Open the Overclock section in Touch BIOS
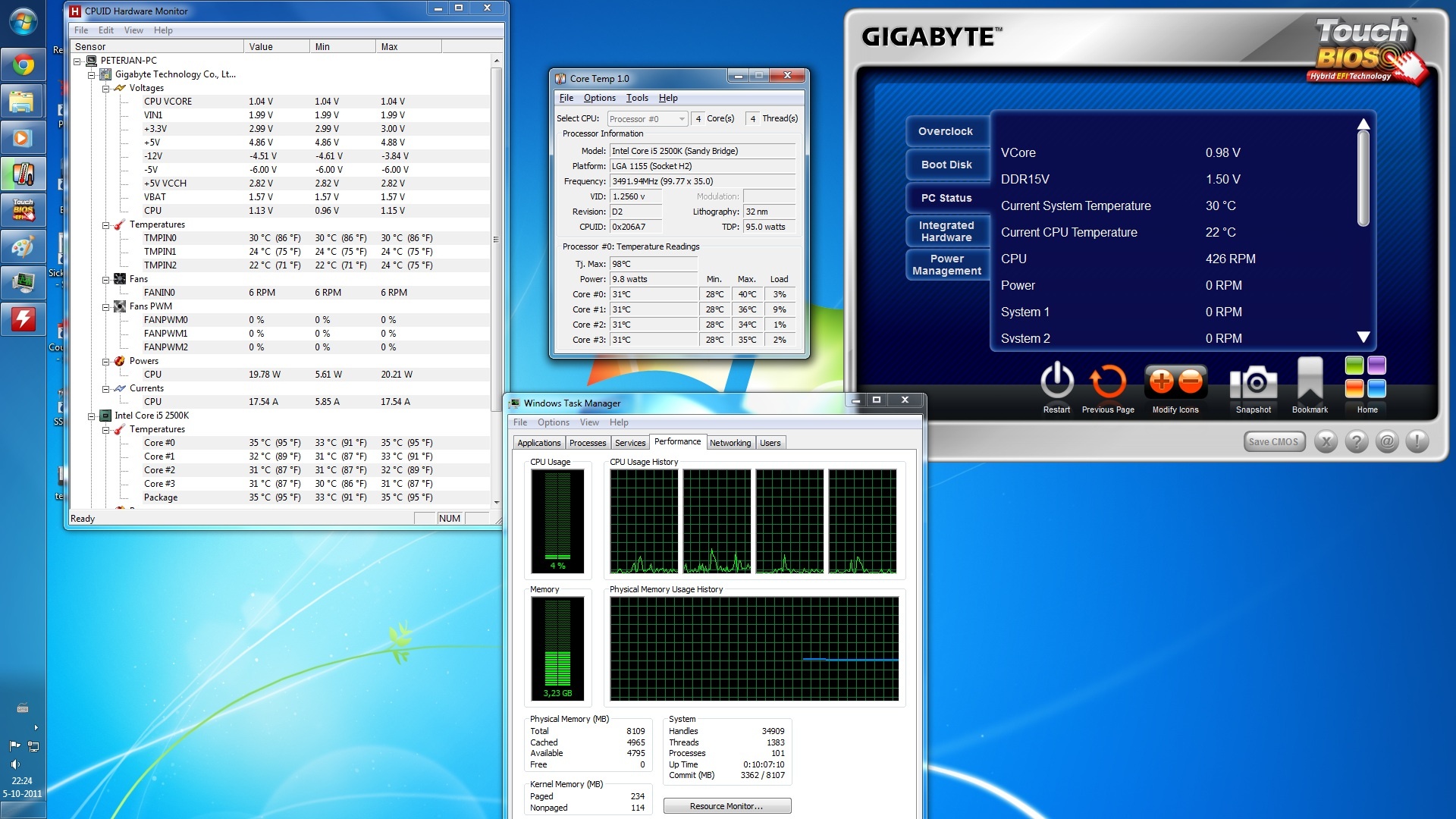The height and width of the screenshot is (819, 1456). pos(946,131)
